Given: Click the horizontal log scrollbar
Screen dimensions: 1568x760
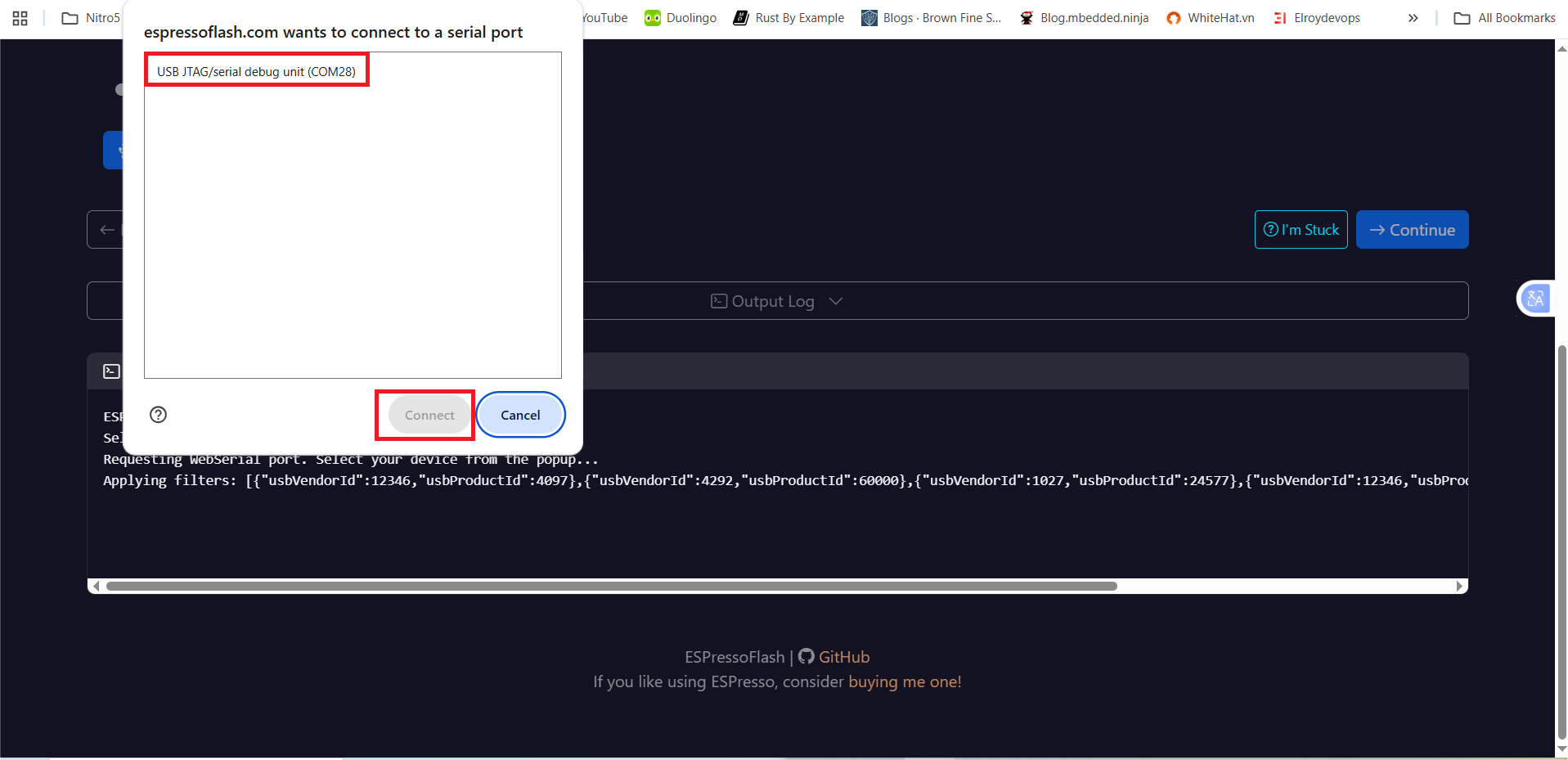Looking at the screenshot, I should [611, 586].
